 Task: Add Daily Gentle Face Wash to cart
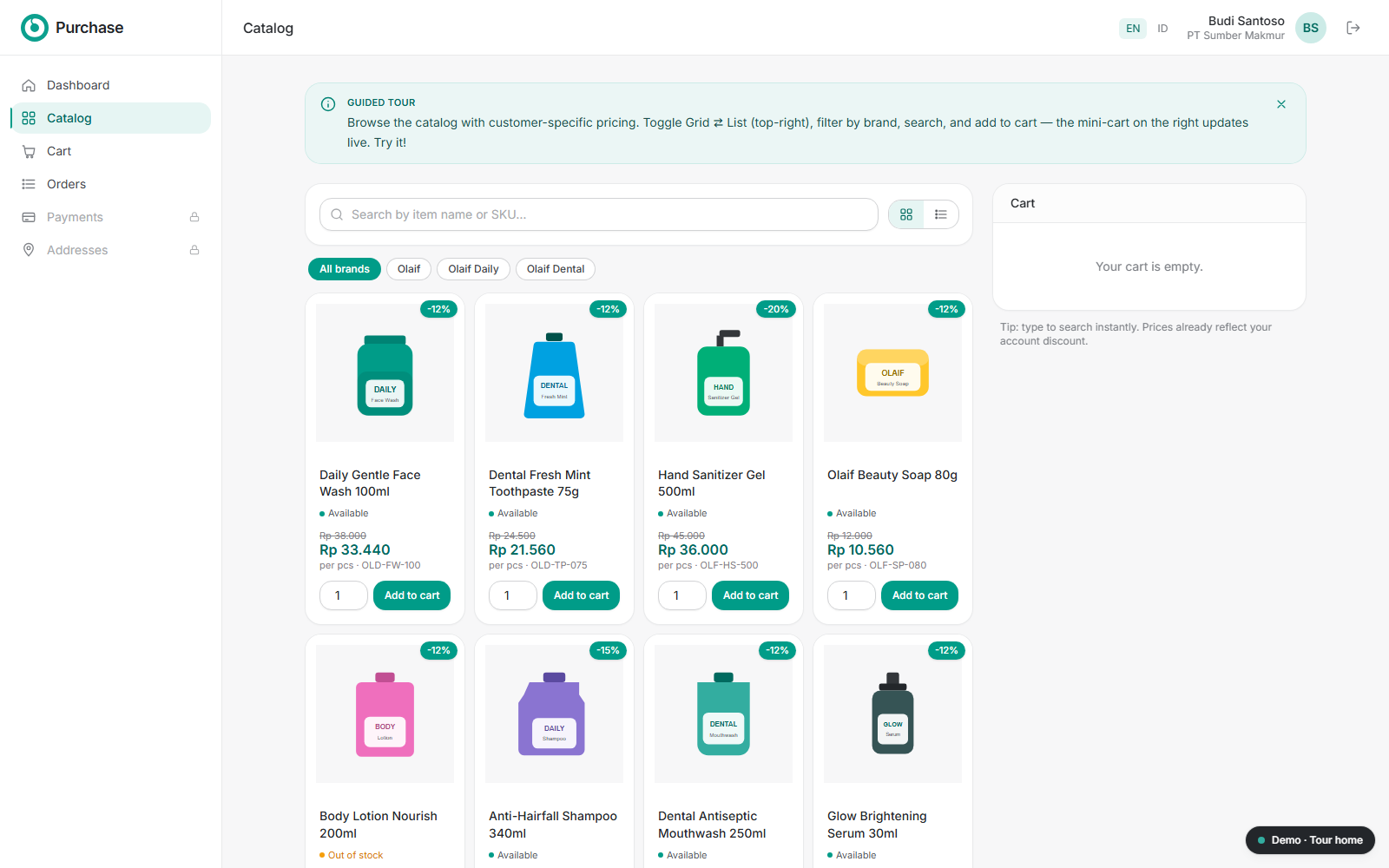point(411,595)
